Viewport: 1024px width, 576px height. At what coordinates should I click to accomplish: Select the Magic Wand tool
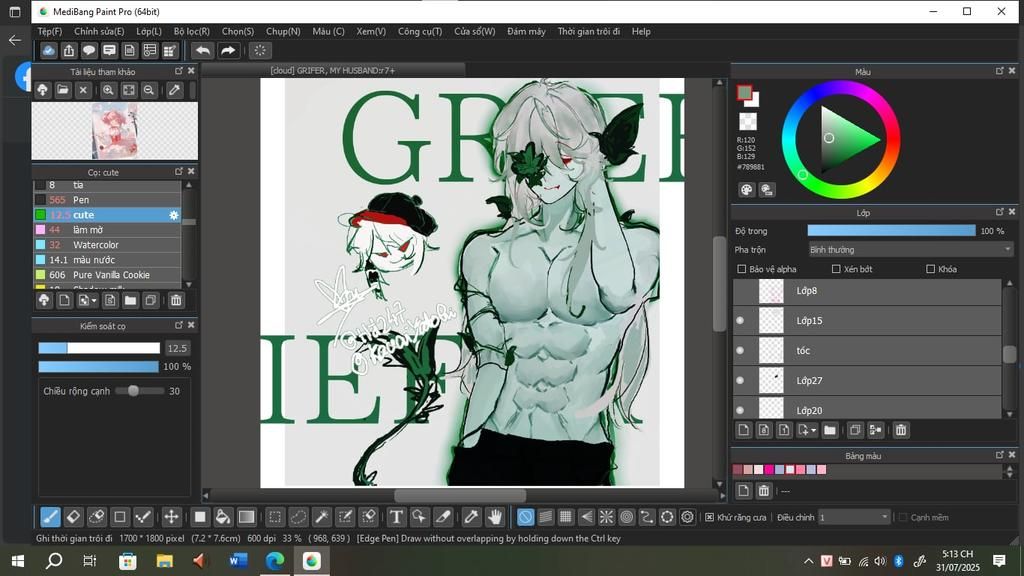coord(322,517)
